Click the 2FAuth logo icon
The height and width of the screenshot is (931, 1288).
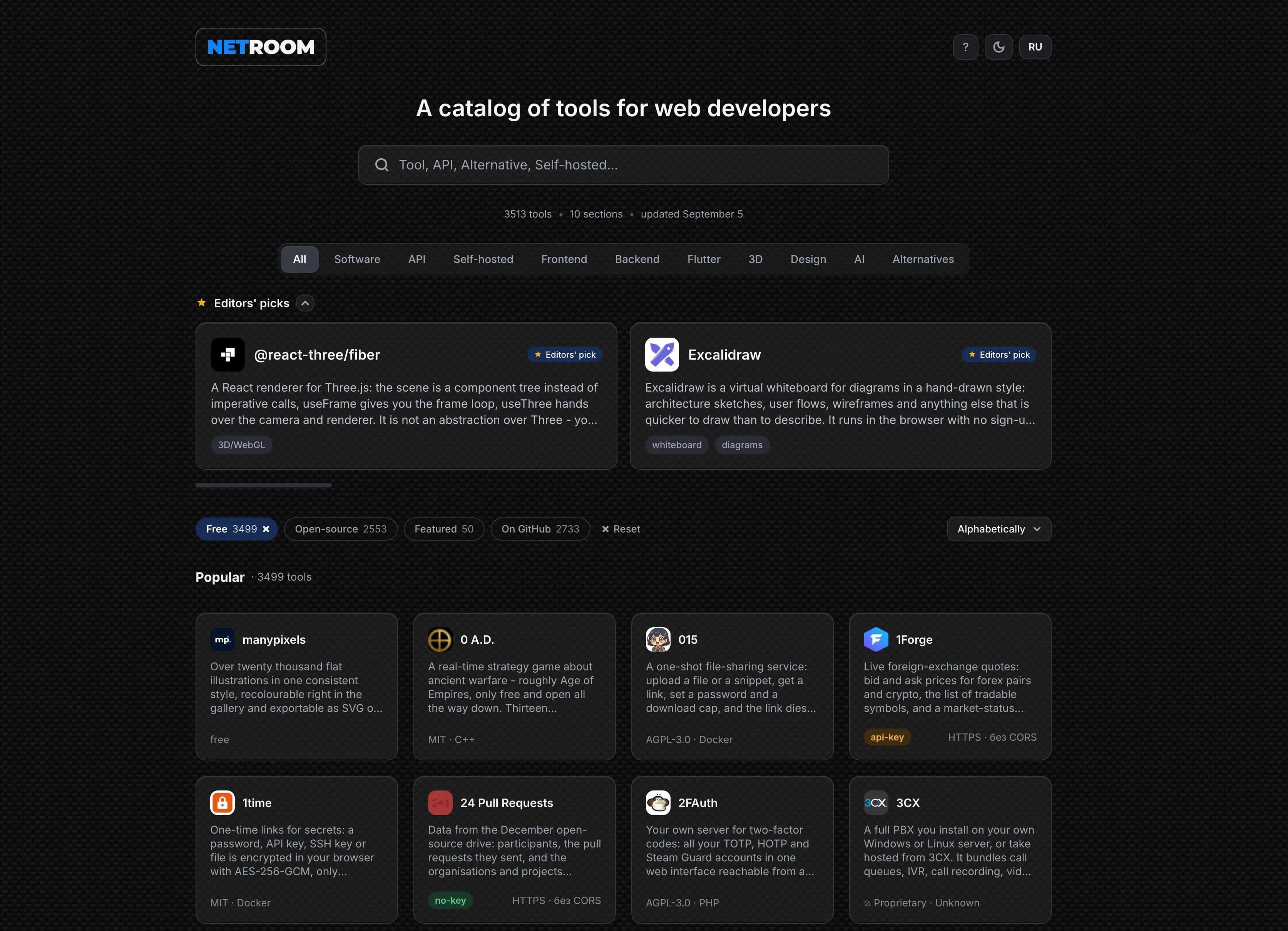pyautogui.click(x=657, y=803)
